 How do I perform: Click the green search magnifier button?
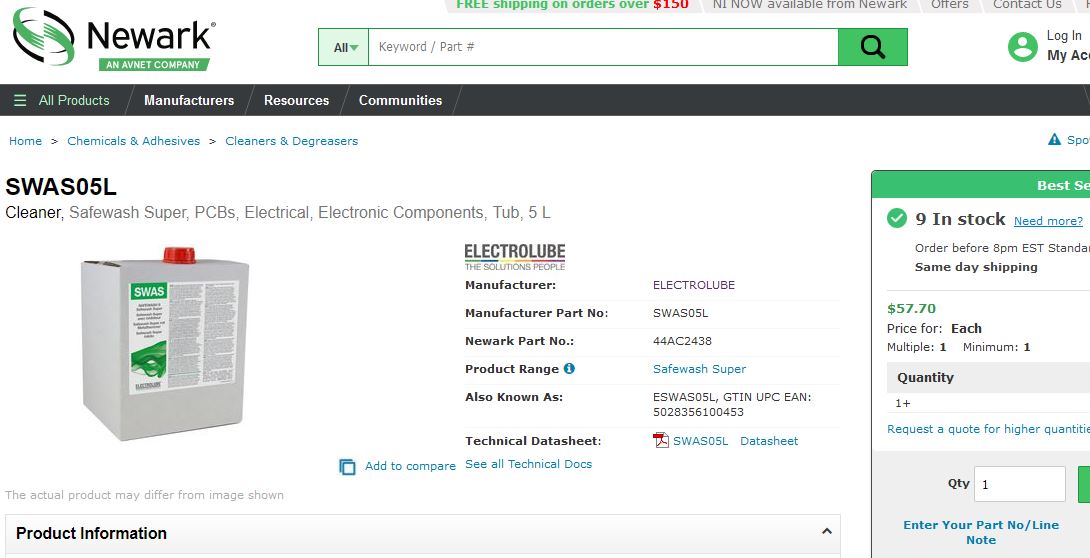point(872,47)
